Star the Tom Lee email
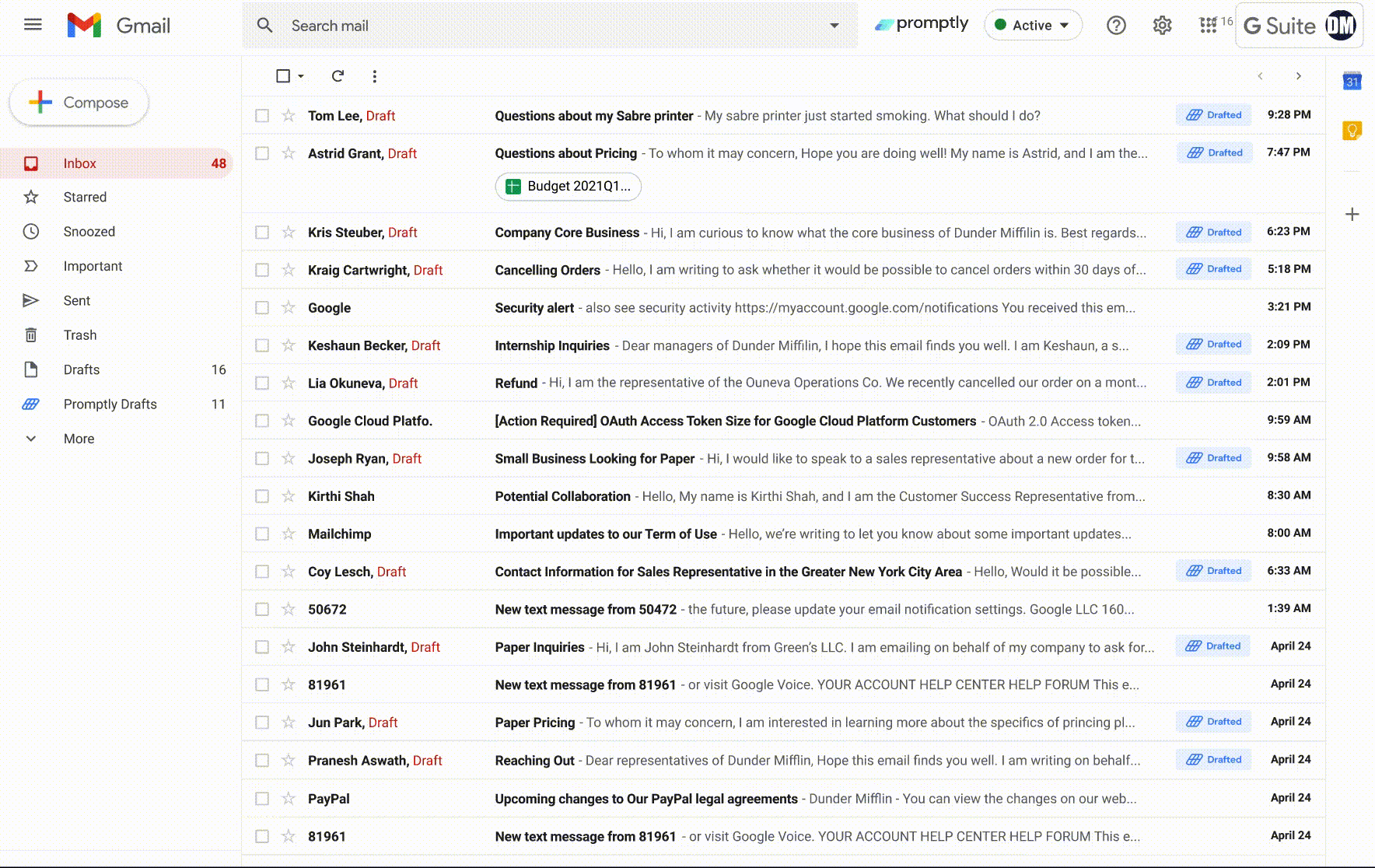1375x868 pixels. 289,116
